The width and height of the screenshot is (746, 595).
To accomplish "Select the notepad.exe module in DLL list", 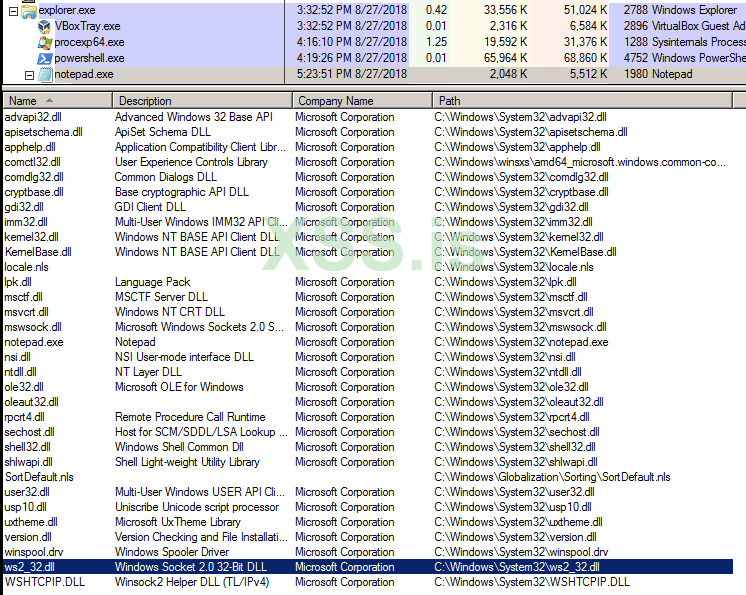I will (368, 342).
